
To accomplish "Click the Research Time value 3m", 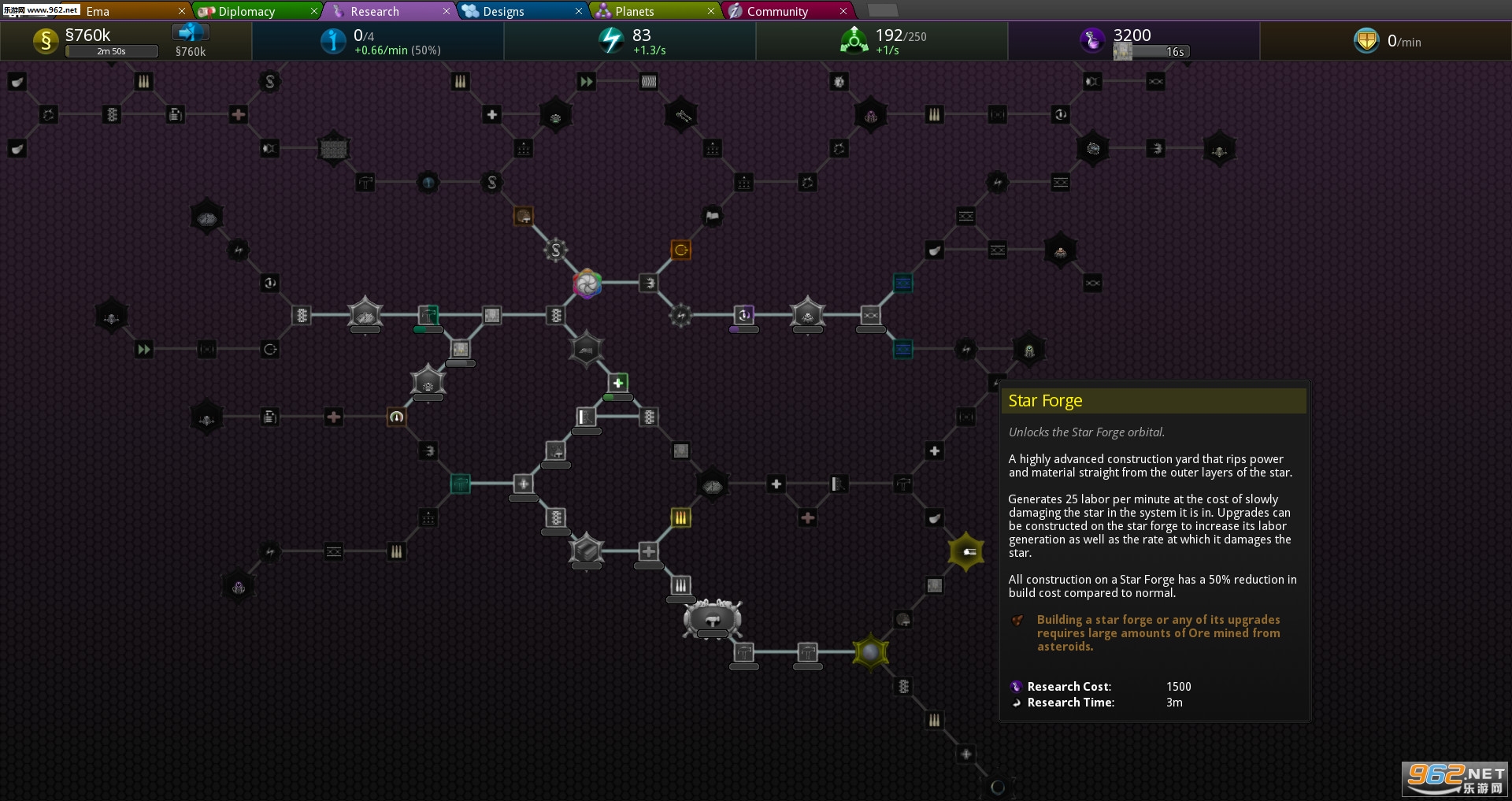I will pyautogui.click(x=1174, y=703).
